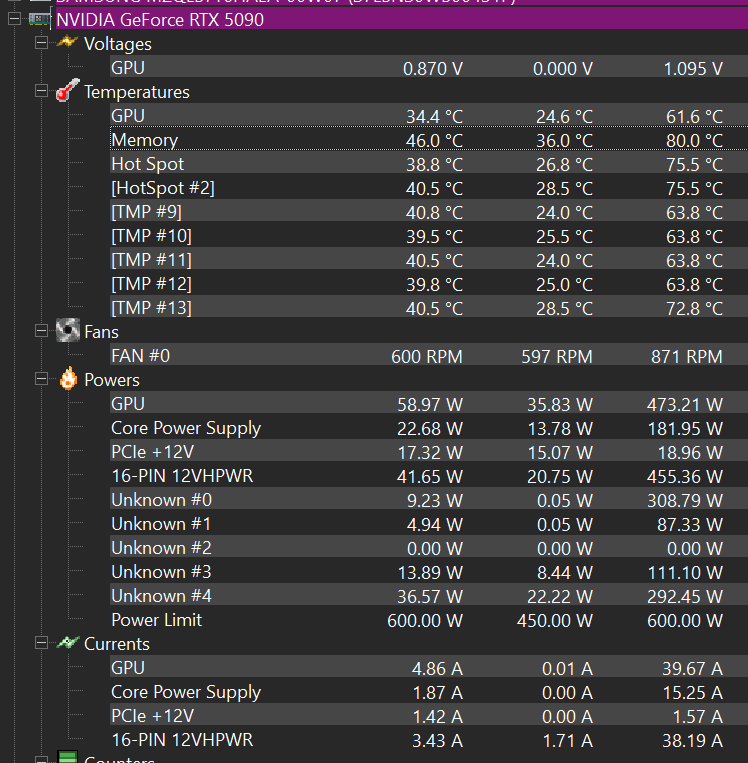Select the PCIe +12V power row
The image size is (748, 763).
(x=429, y=452)
